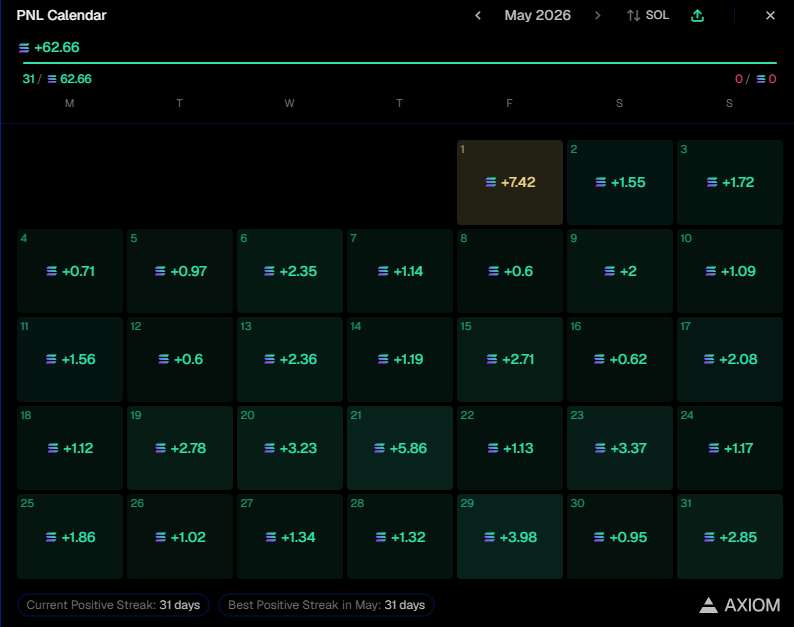794x627 pixels.
Task: Choose the May 13 cell showing +2.36
Action: pyautogui.click(x=290, y=360)
